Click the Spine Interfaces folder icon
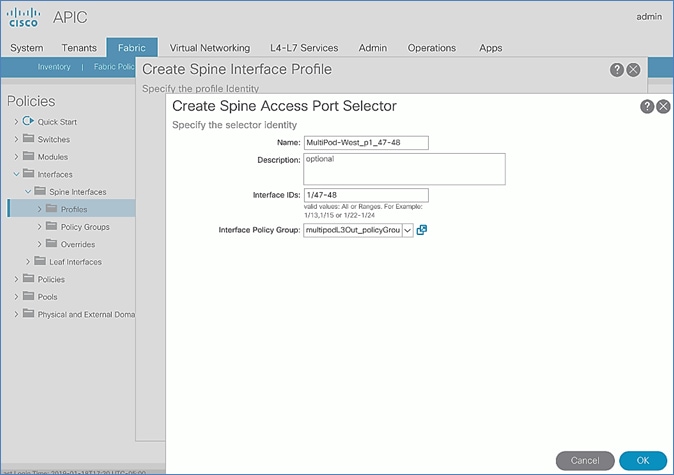The height and width of the screenshot is (475, 674). click(40, 191)
